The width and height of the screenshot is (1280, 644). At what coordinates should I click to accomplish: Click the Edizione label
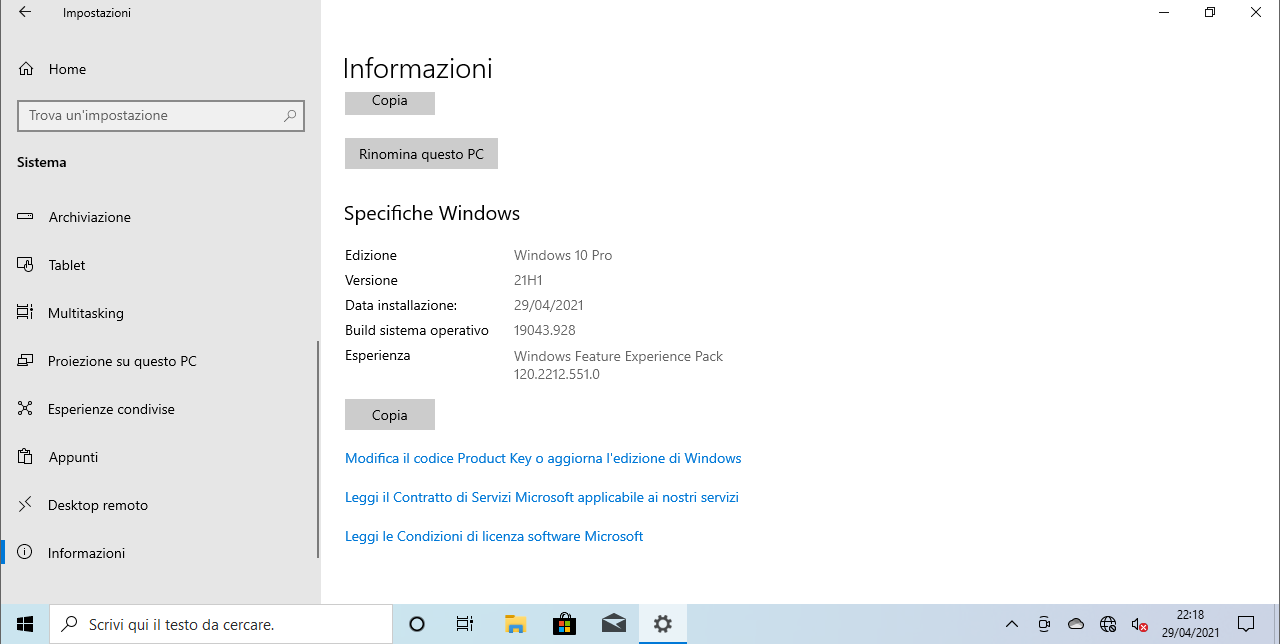(371, 255)
